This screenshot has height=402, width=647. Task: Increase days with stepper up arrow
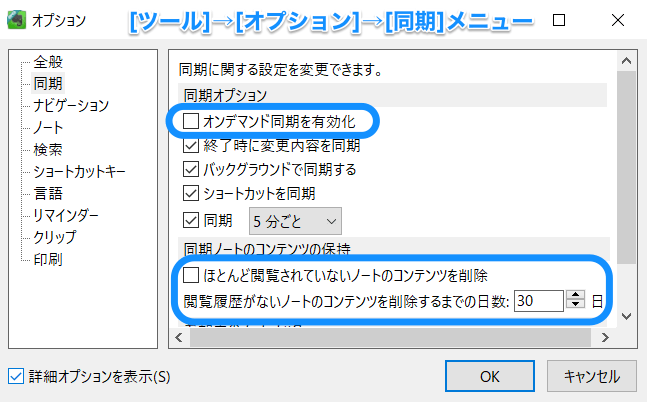point(575,295)
